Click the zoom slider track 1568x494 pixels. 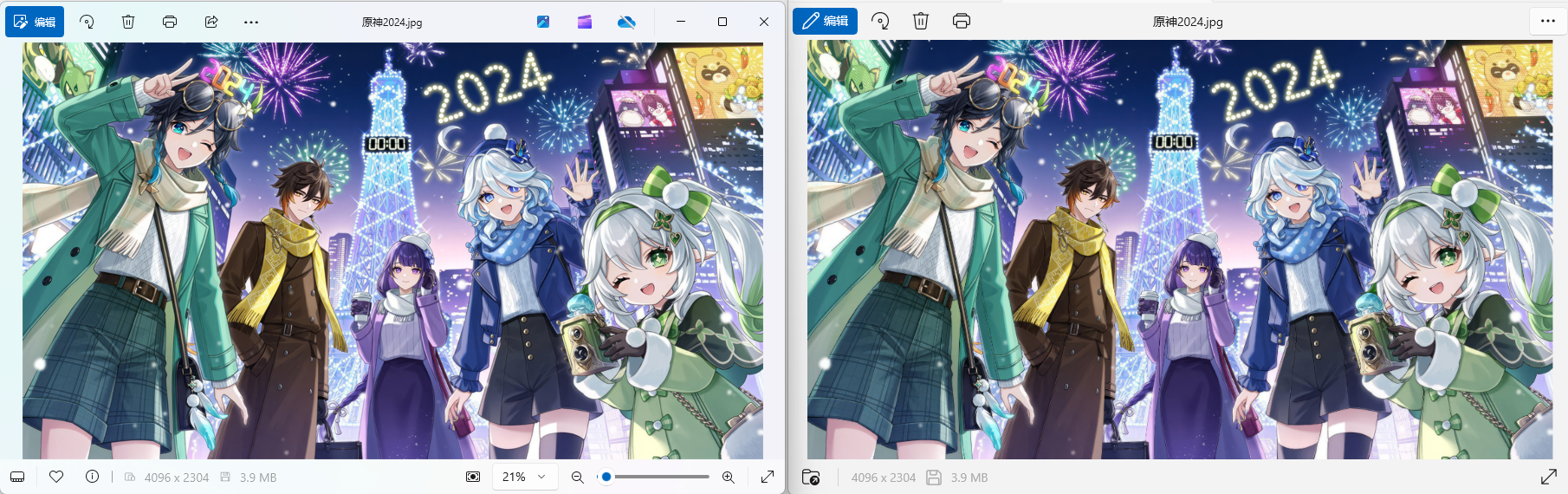(x=656, y=477)
